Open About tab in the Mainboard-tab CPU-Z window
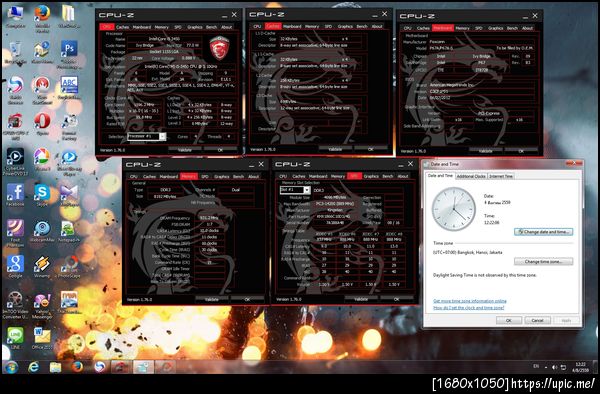600x394 pixels. (x=527, y=28)
